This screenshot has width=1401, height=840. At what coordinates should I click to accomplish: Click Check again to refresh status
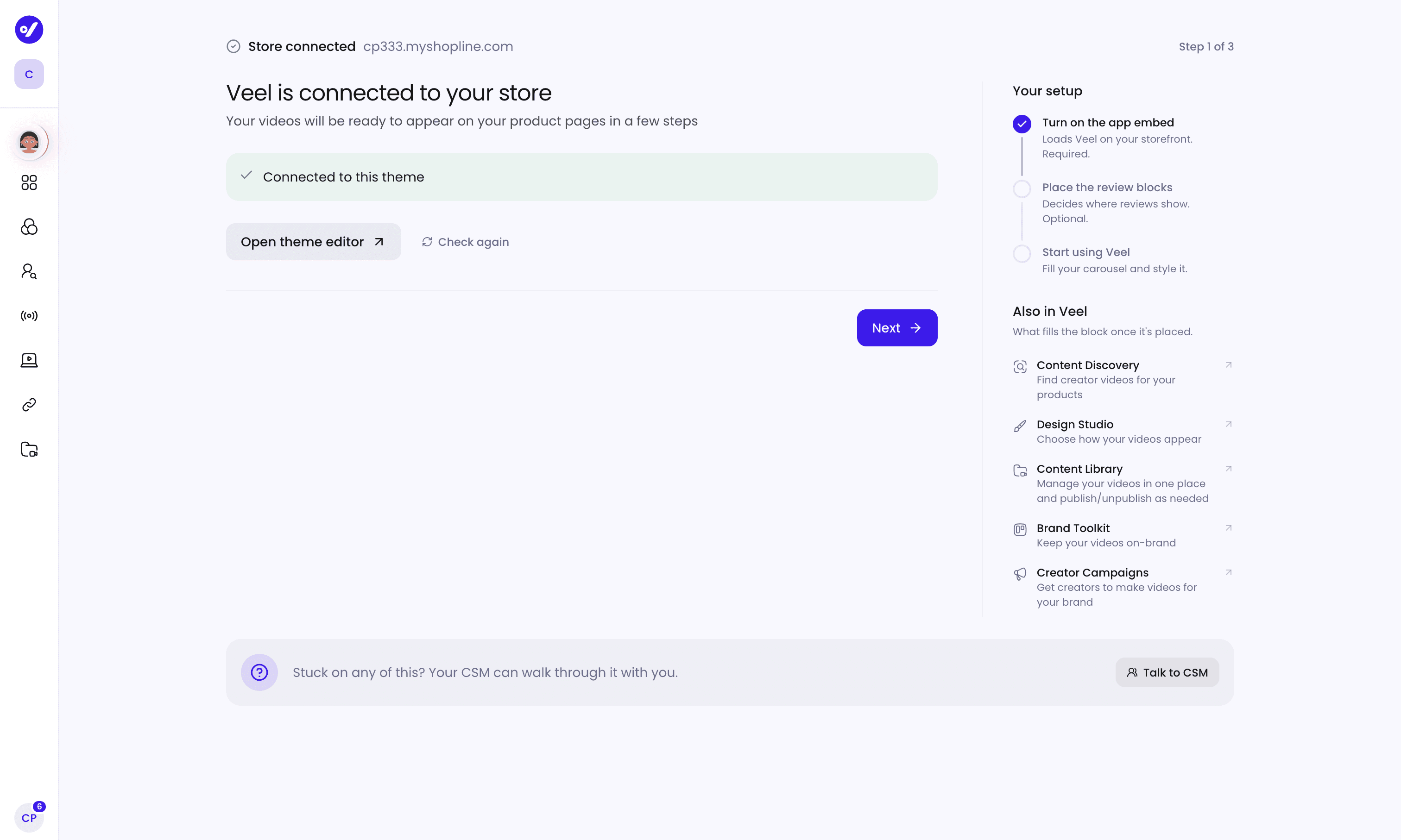[465, 242]
